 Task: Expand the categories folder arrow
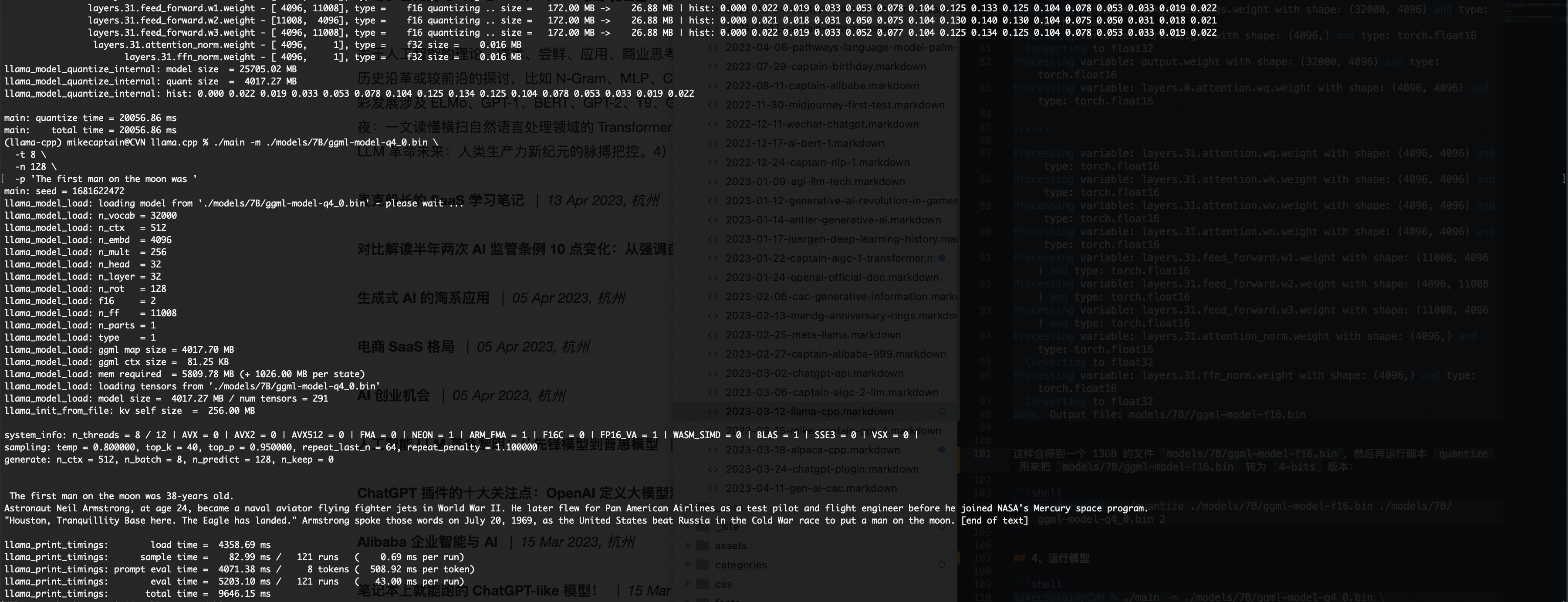coord(688,565)
